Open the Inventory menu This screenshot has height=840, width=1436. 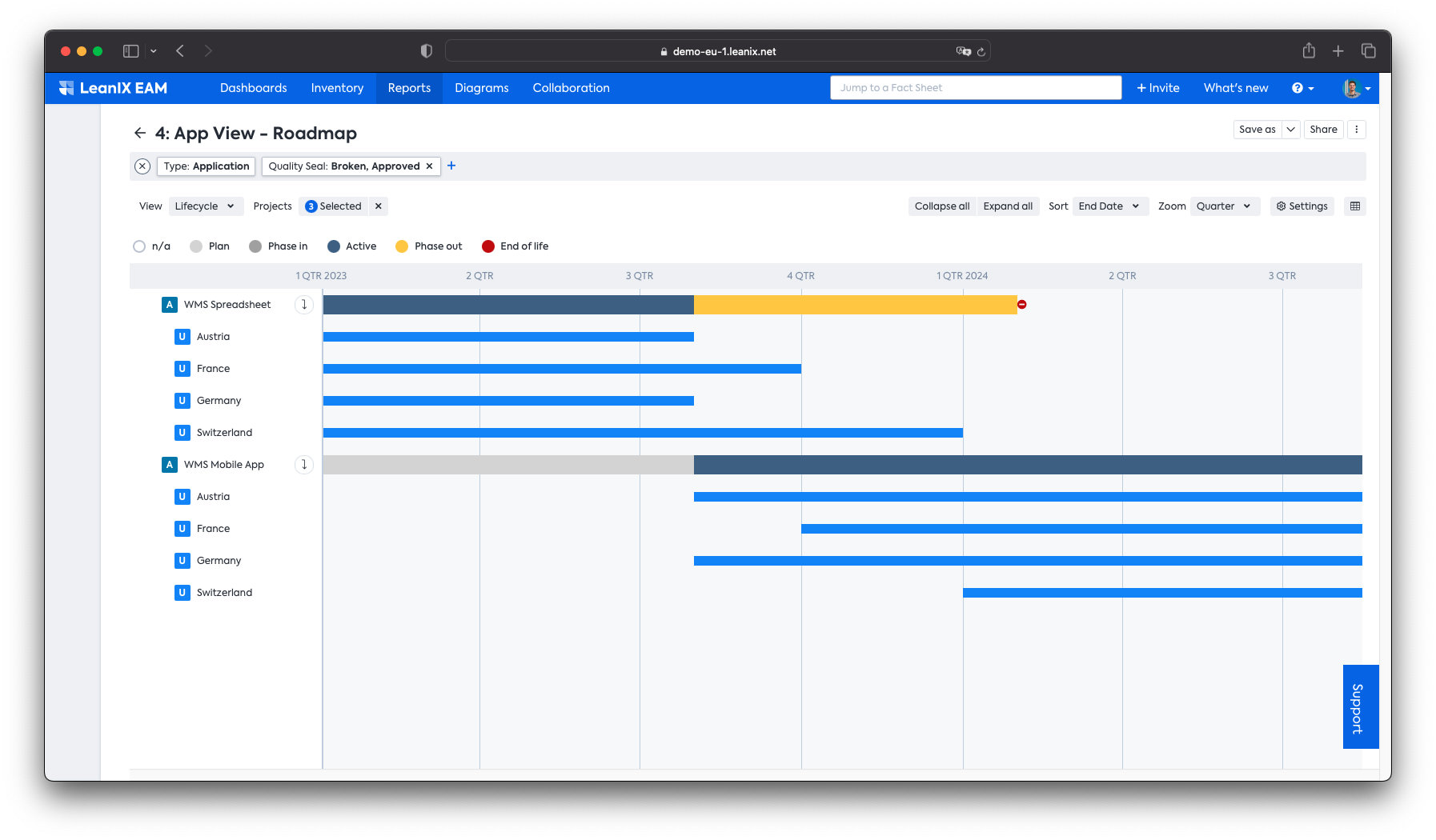tap(337, 88)
